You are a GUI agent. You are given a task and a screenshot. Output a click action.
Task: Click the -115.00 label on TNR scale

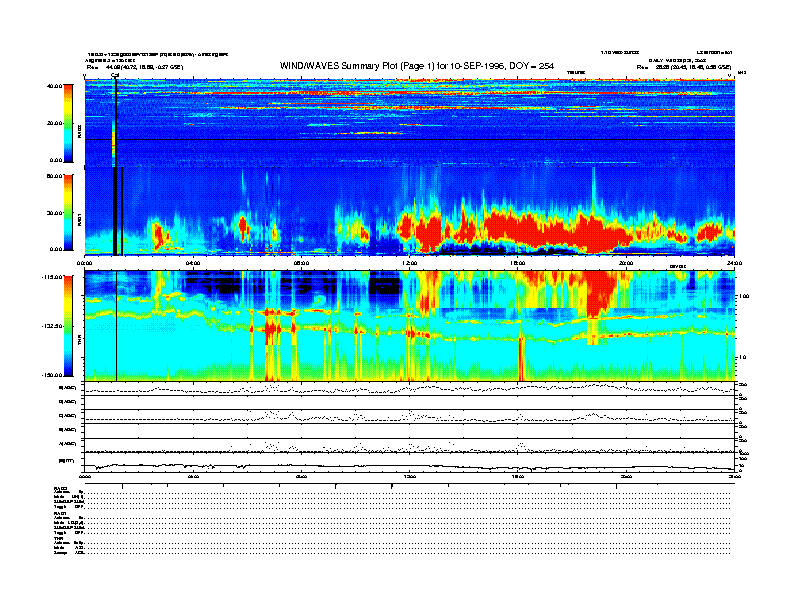coord(53,277)
